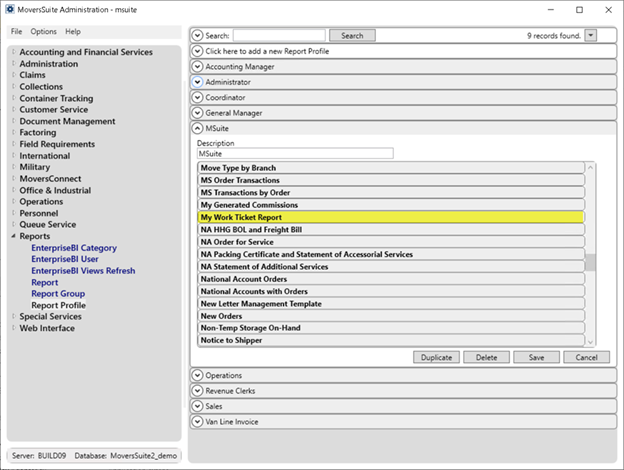Click the Save button

(536, 357)
